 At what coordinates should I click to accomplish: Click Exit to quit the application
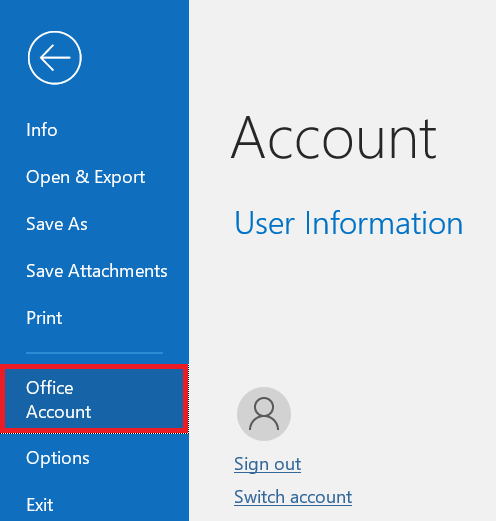tap(40, 505)
